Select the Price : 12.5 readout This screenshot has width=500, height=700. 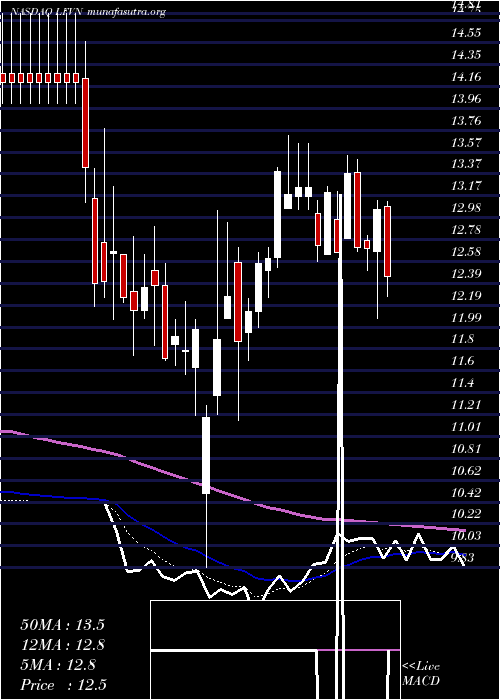63,685
